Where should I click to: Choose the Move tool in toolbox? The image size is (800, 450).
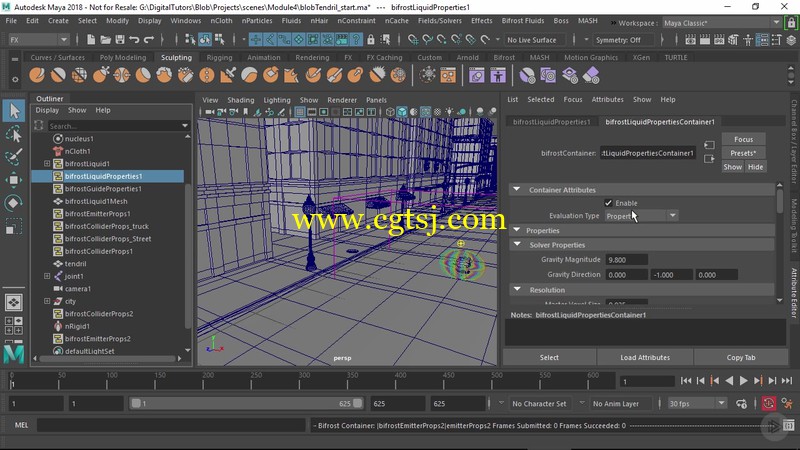click(14, 180)
